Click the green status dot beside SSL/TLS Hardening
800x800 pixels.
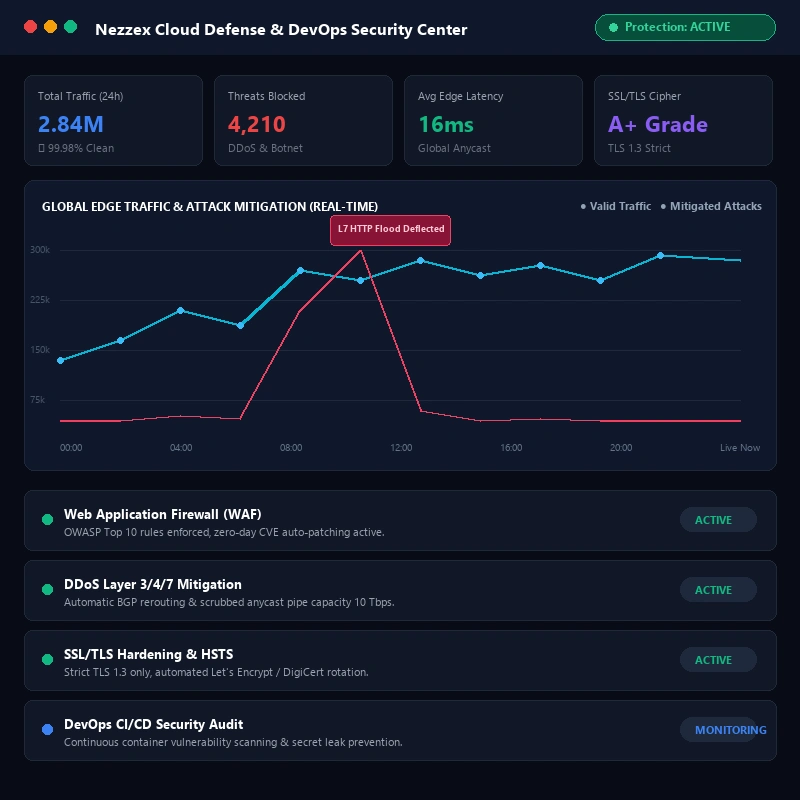coord(47,659)
